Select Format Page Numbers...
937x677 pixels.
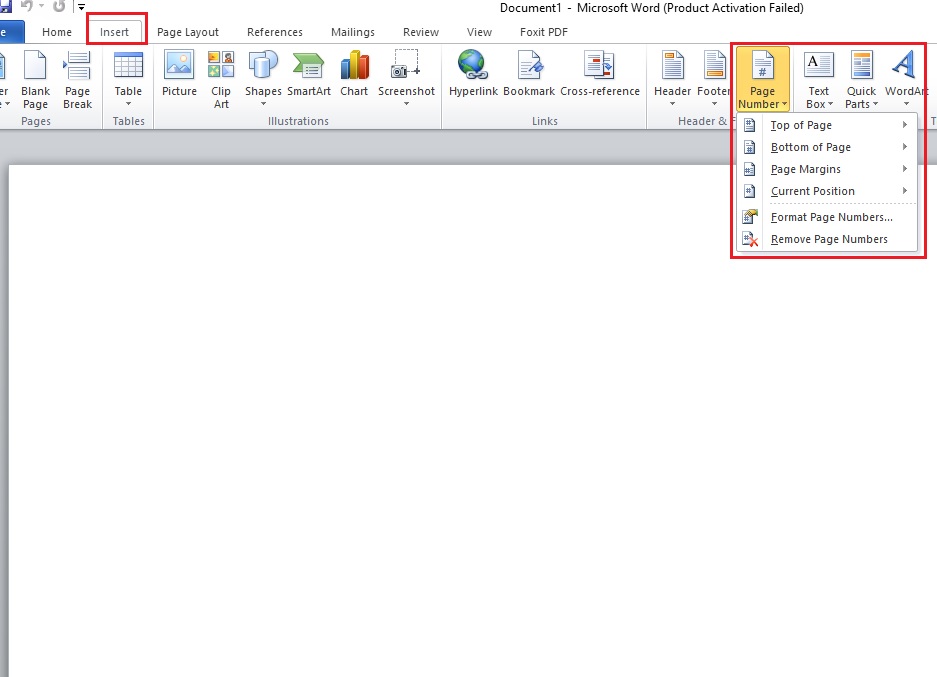[827, 217]
